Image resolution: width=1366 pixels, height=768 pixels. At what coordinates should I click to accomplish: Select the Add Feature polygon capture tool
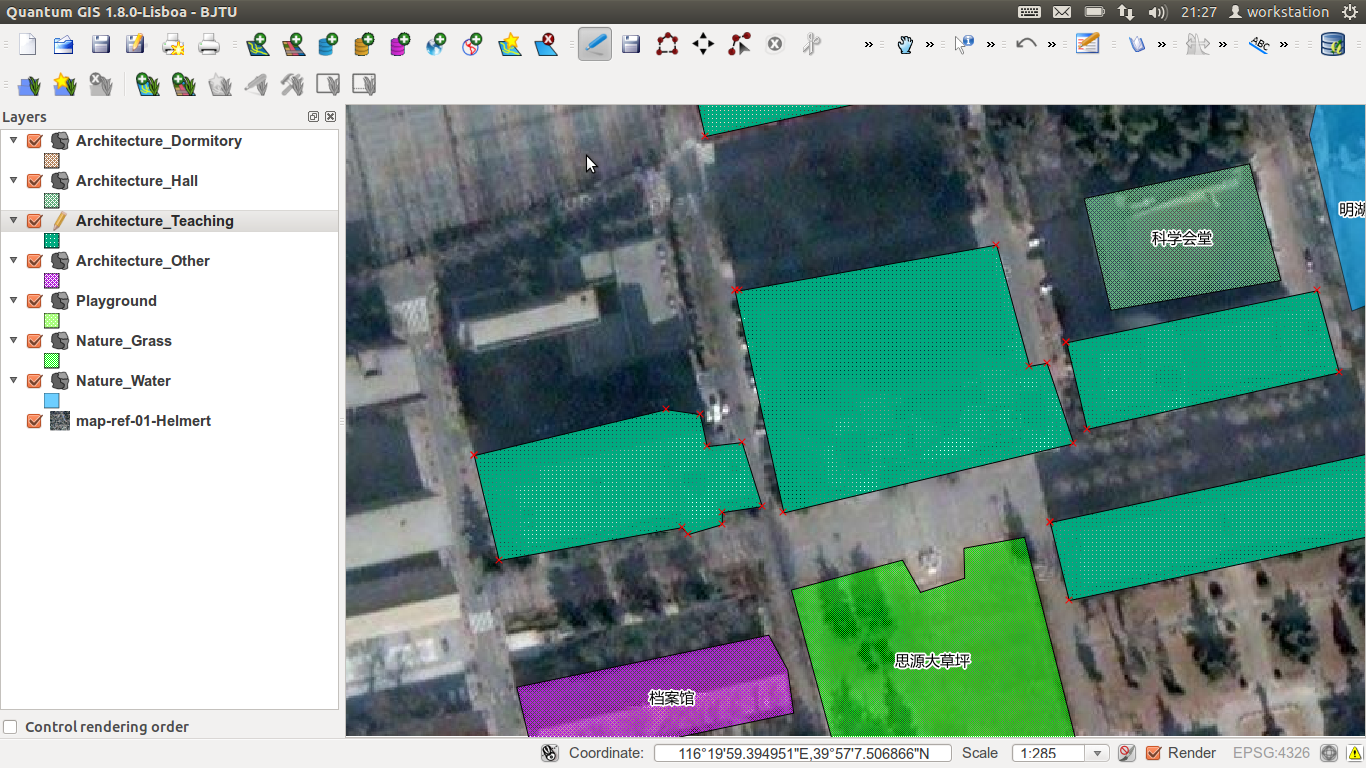pyautogui.click(x=667, y=44)
